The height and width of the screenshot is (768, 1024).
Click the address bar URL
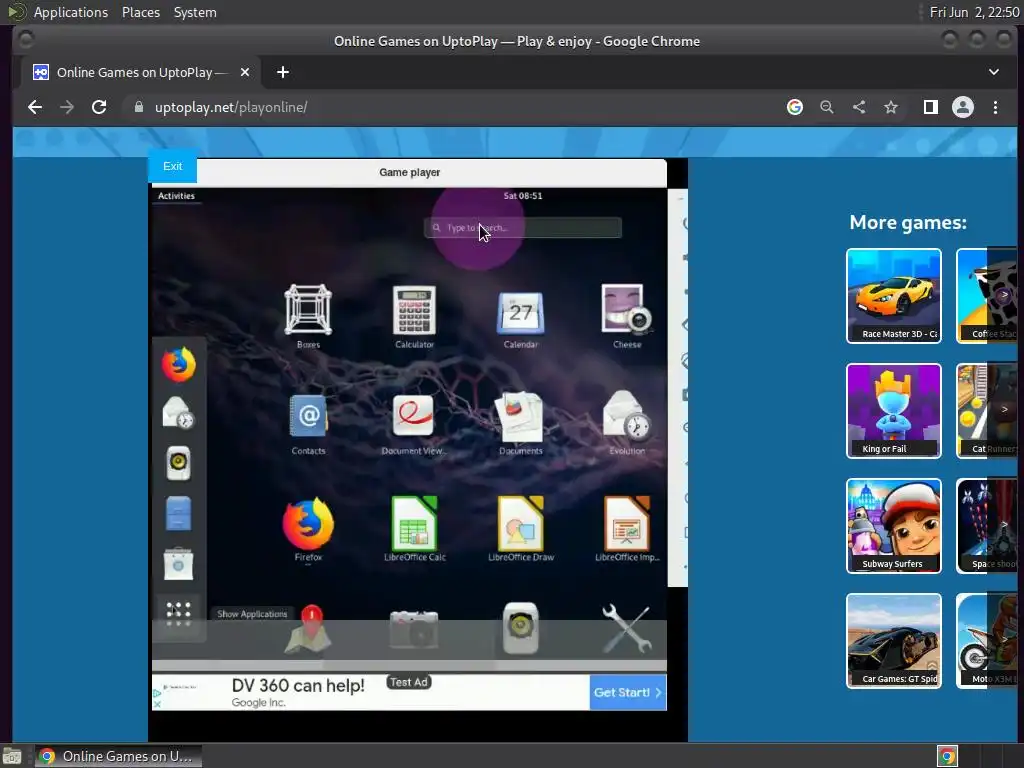[x=231, y=107]
